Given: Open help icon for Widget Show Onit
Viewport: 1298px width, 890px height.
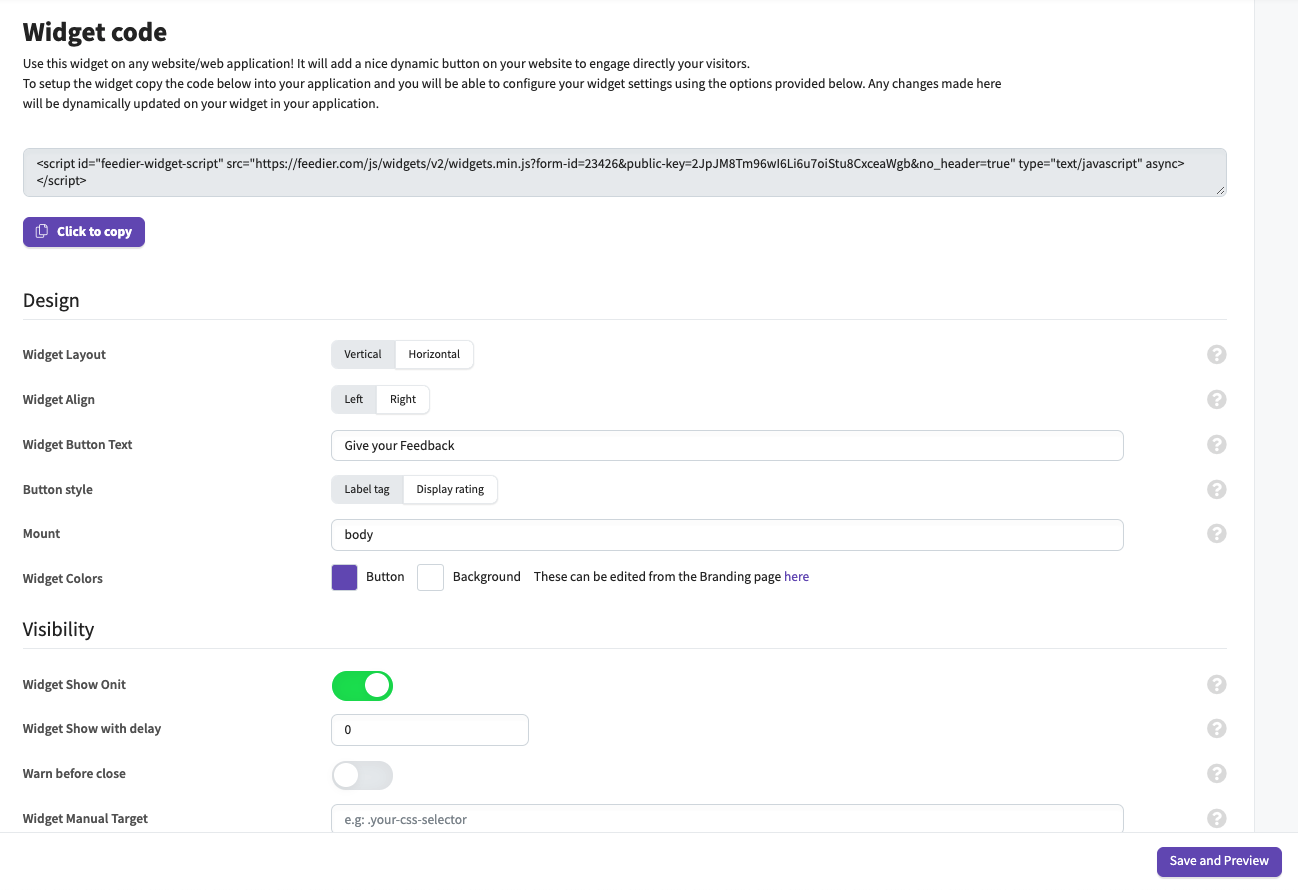Looking at the screenshot, I should [x=1216, y=684].
